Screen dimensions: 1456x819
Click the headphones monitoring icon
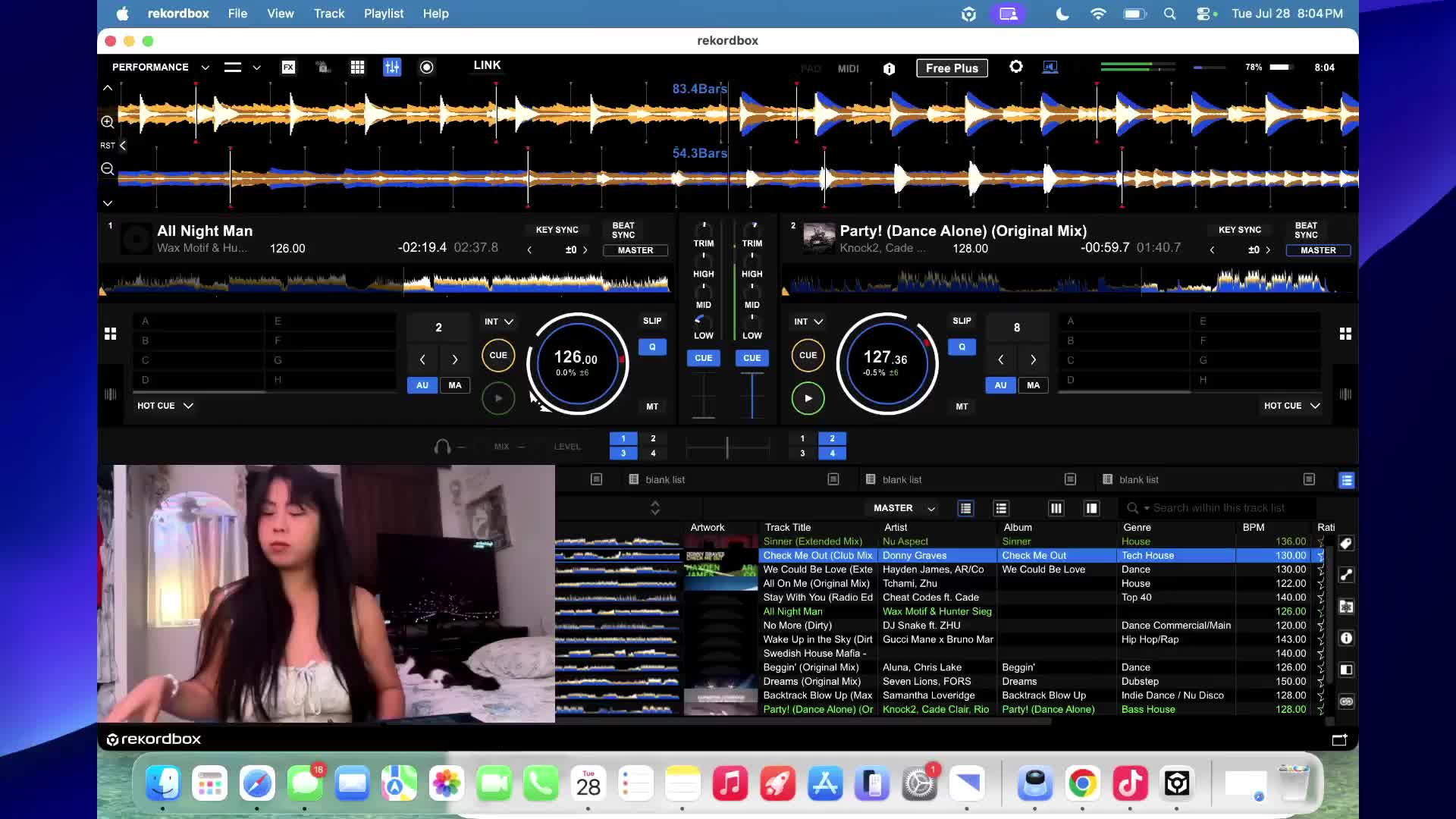tap(442, 447)
